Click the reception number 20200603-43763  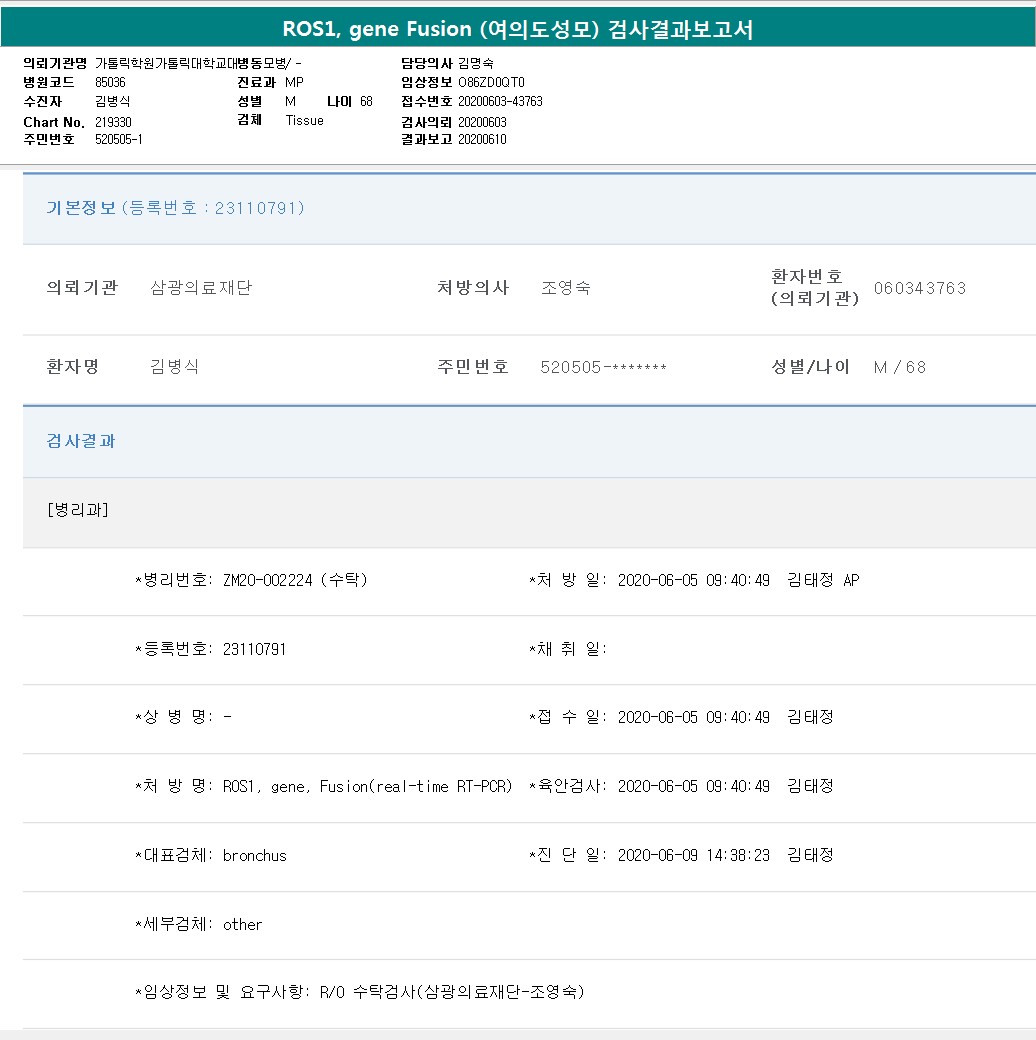click(x=500, y=101)
